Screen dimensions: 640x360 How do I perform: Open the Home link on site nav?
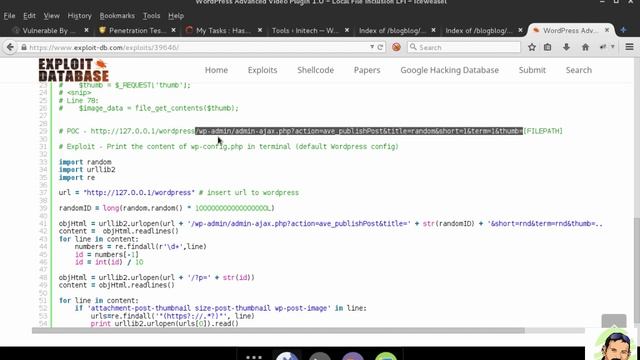pyautogui.click(x=216, y=70)
